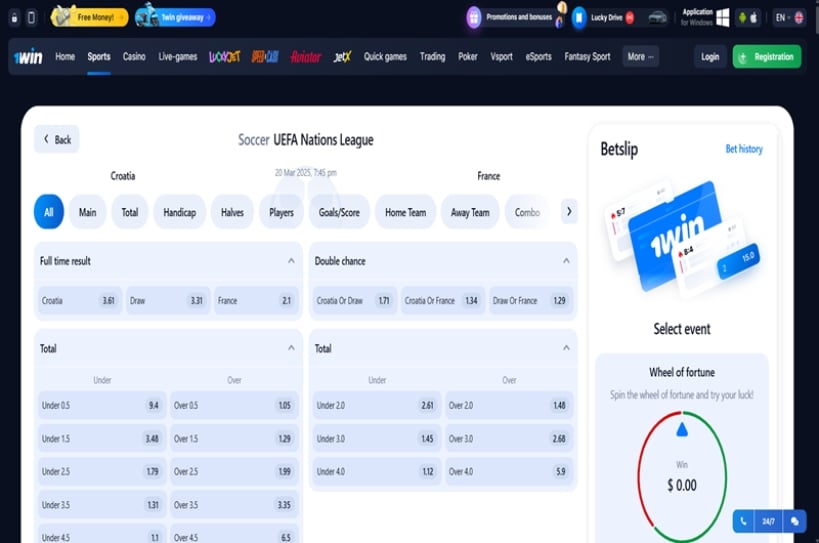Open Promotions and bonuses
The height and width of the screenshot is (543, 819).
coord(514,17)
